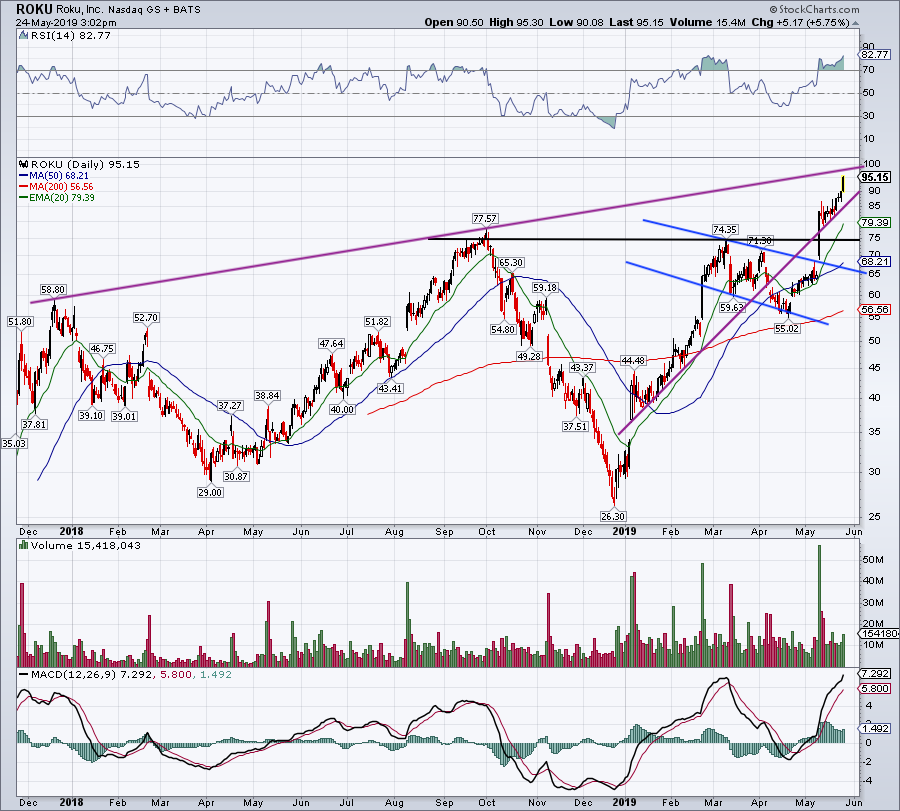This screenshot has width=900, height=811.
Task: Click the green EMA(20) legend line marker
Action: click(24, 197)
